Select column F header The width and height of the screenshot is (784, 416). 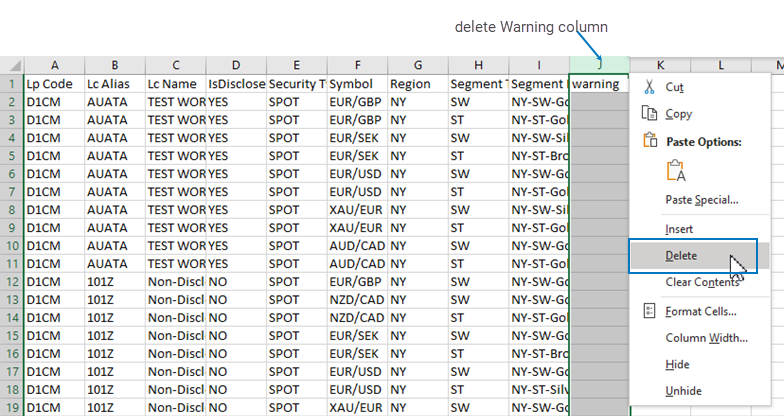(x=356, y=65)
